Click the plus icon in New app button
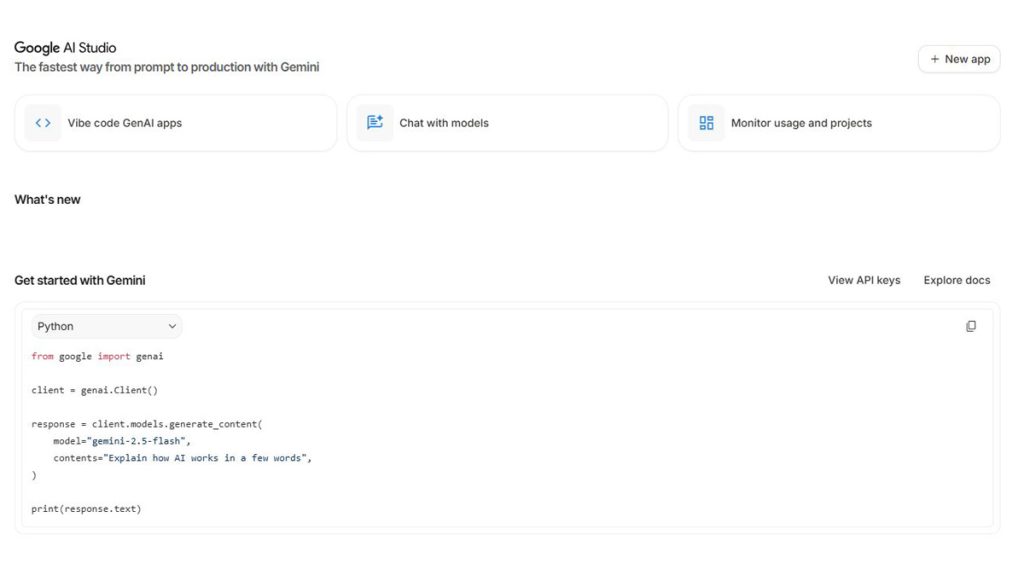Image resolution: width=1024 pixels, height=587 pixels. [x=935, y=59]
